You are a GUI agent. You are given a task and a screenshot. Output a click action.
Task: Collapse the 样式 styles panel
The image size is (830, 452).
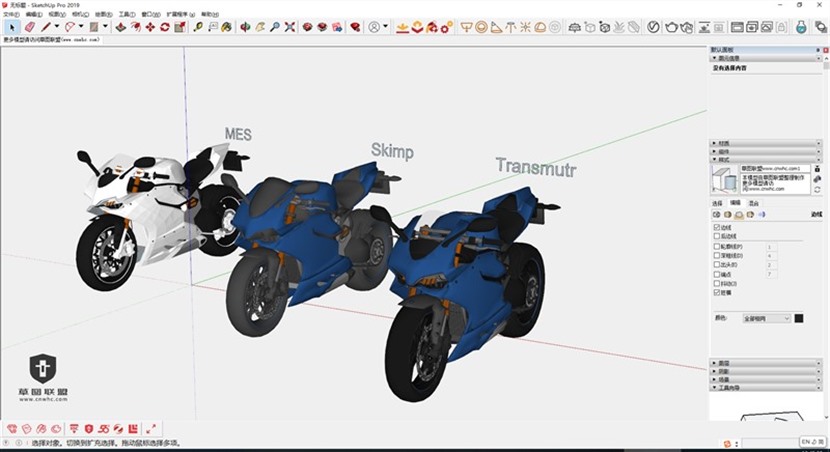coord(765,159)
